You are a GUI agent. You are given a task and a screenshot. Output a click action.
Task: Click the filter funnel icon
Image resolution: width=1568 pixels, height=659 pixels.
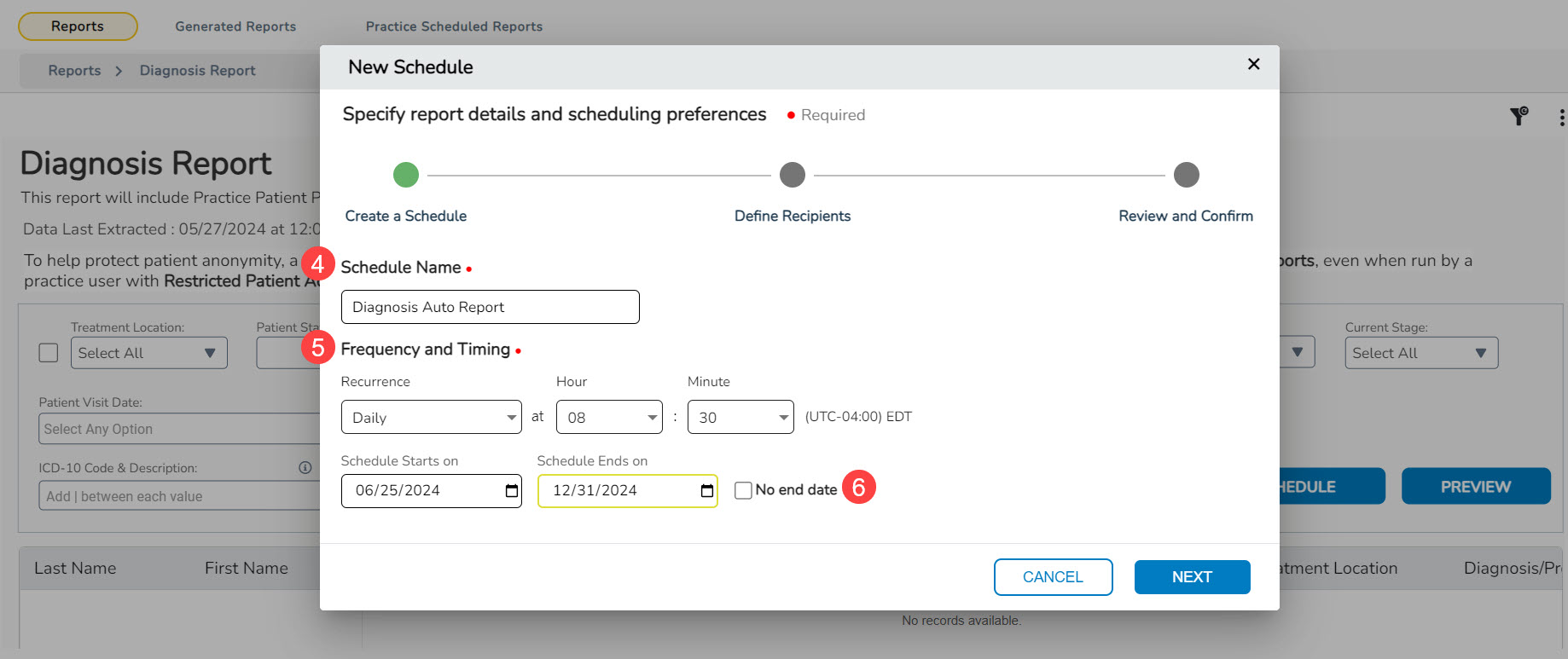tap(1519, 117)
